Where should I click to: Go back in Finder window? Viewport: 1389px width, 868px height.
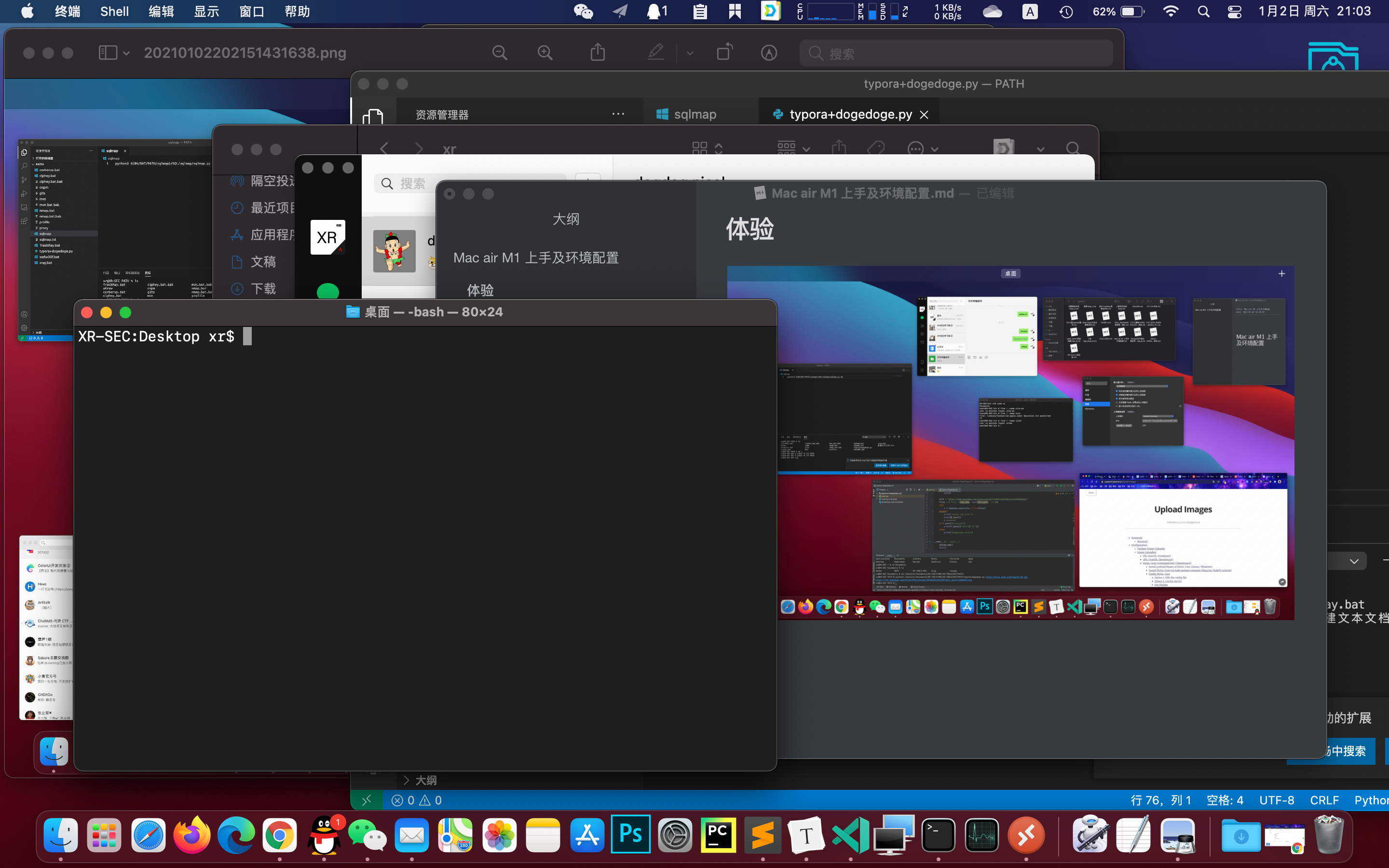[384, 149]
